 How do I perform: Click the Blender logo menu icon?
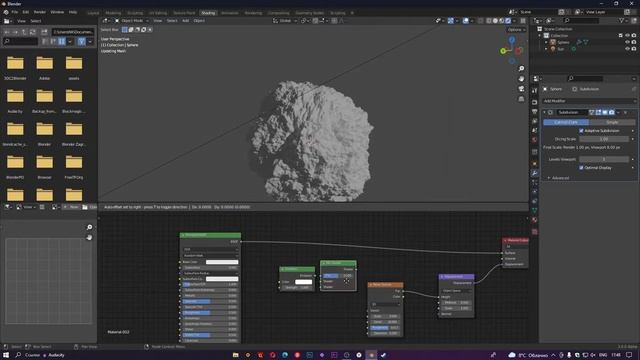(x=6, y=12)
